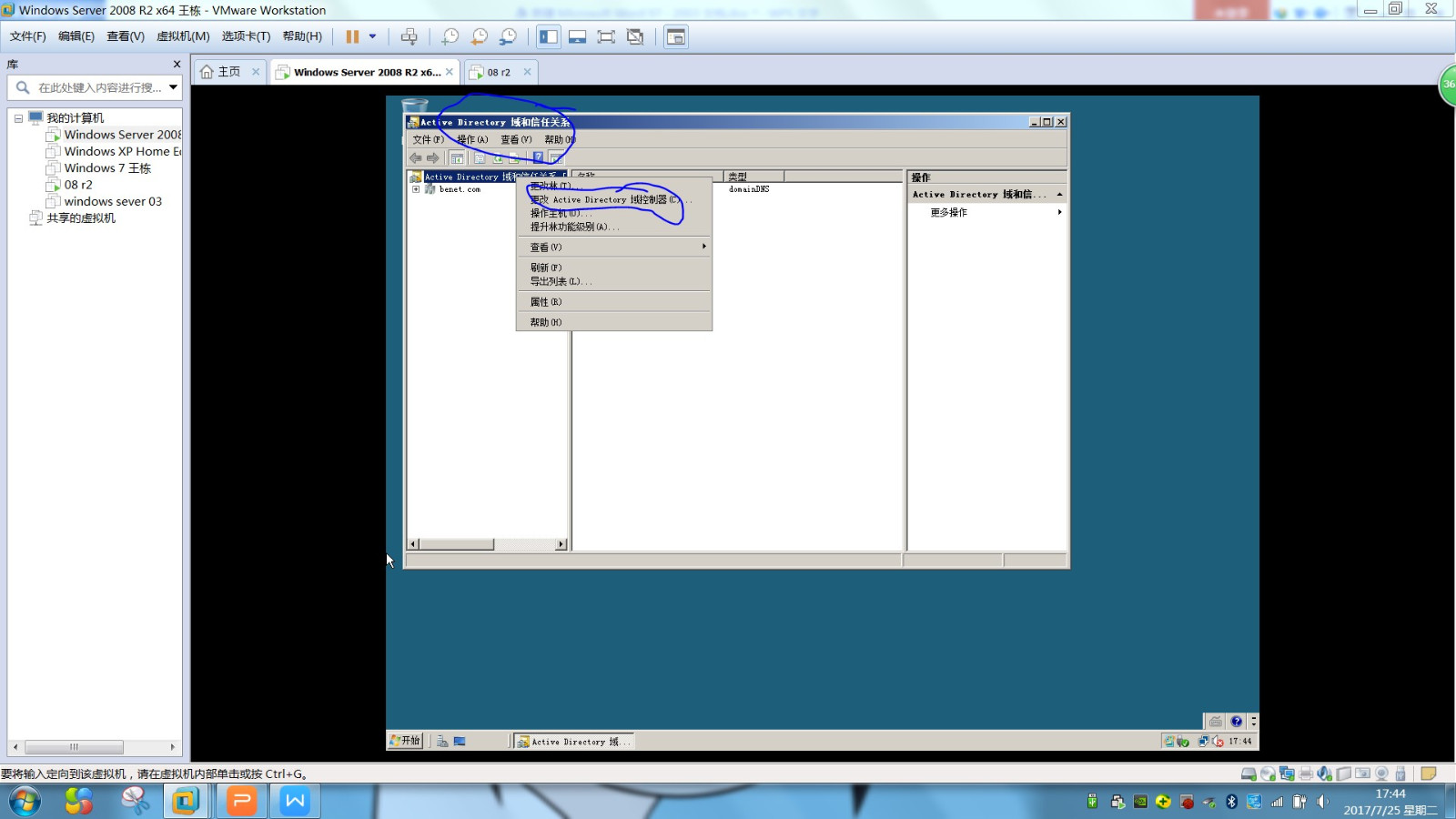1456x819 pixels.
Task: Toggle the console view button
Action: tap(676, 36)
